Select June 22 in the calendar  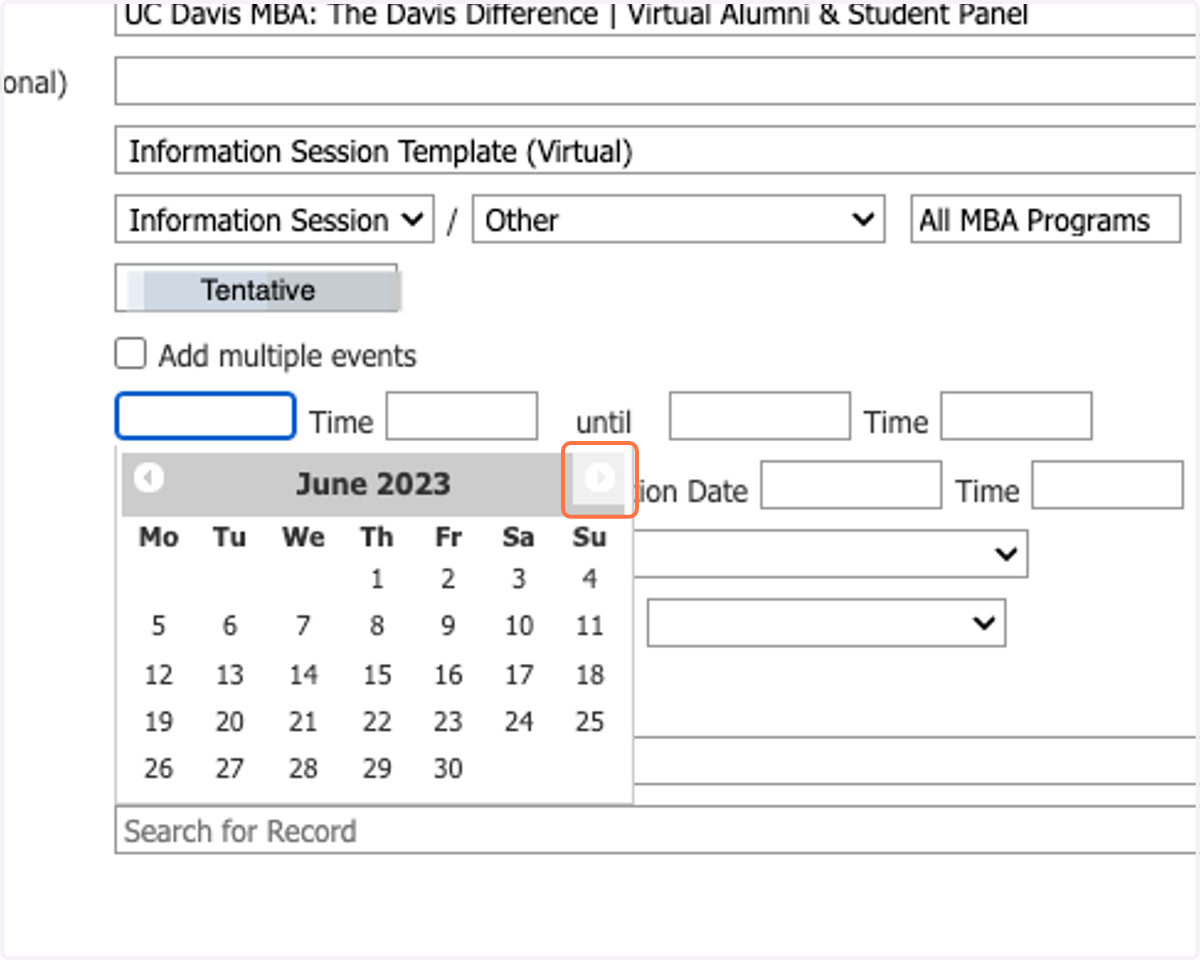point(377,721)
